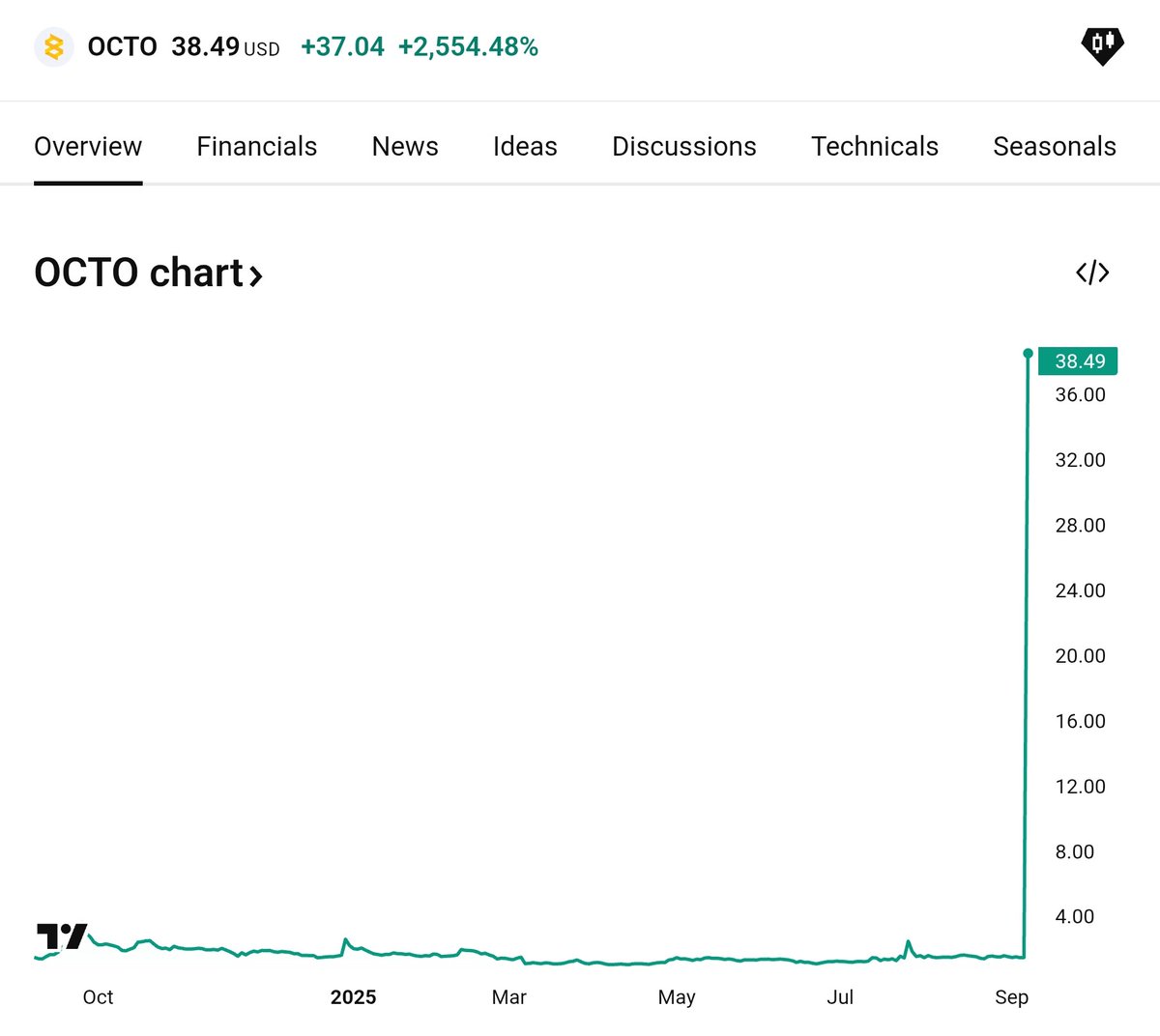Click the 8.00 price axis label

[x=1074, y=851]
